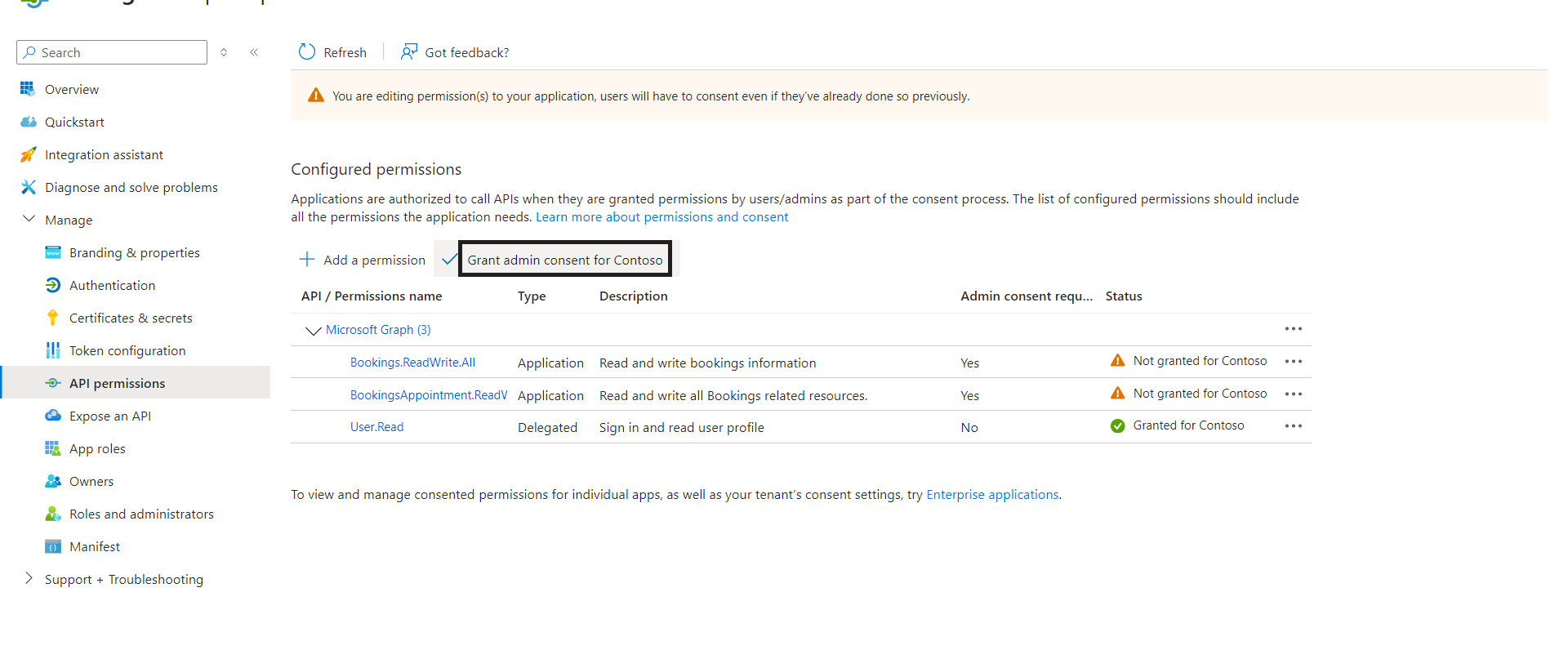
Task: Click the Expose an API cloud icon
Action: (53, 416)
